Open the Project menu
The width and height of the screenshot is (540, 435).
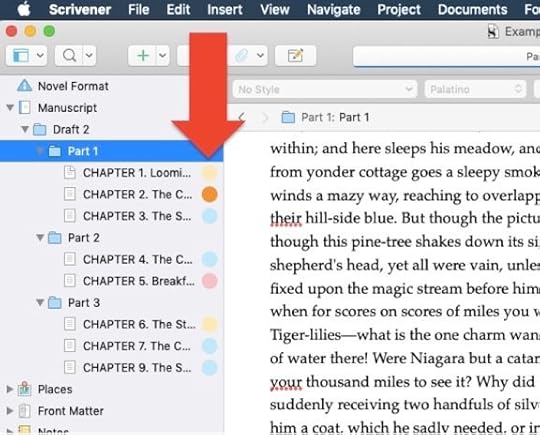coord(399,9)
